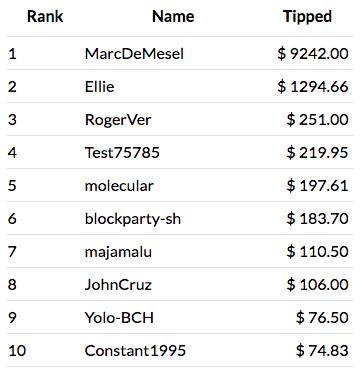Select the $ 1294.66 tipped amount
The width and height of the screenshot is (362, 371).
(x=313, y=86)
